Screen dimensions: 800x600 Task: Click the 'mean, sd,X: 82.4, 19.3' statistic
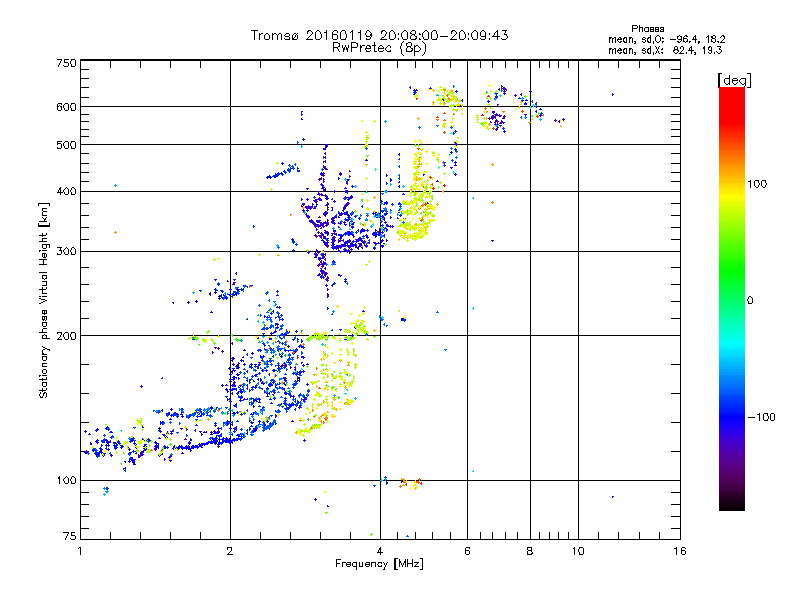(x=665, y=50)
